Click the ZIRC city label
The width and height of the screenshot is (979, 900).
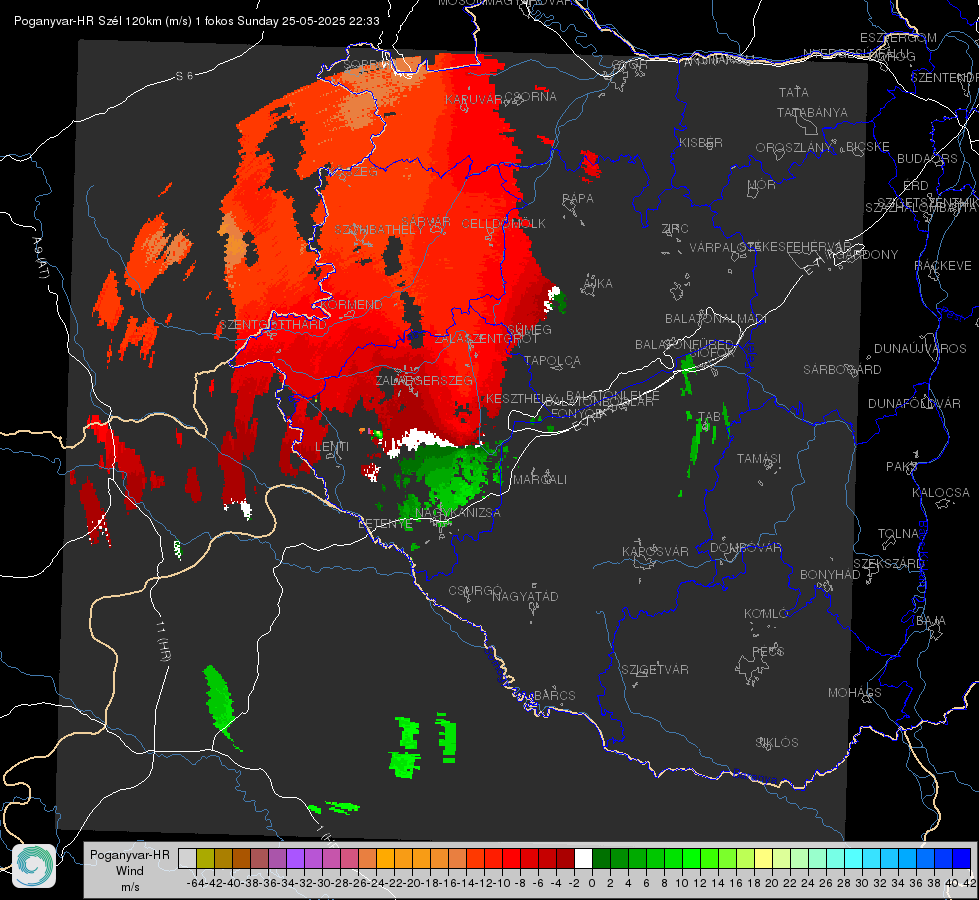tap(675, 229)
